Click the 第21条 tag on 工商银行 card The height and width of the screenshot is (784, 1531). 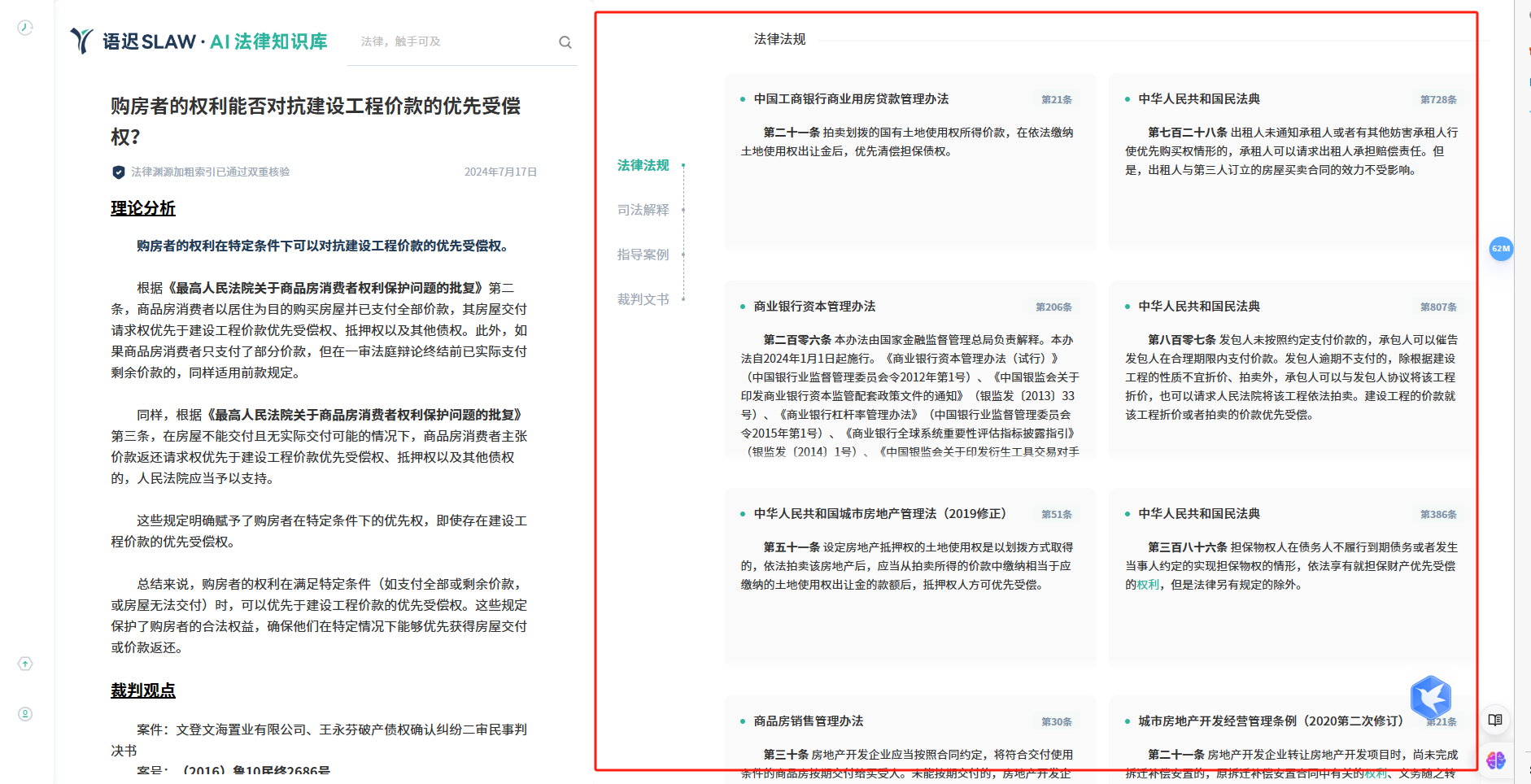(x=1057, y=100)
